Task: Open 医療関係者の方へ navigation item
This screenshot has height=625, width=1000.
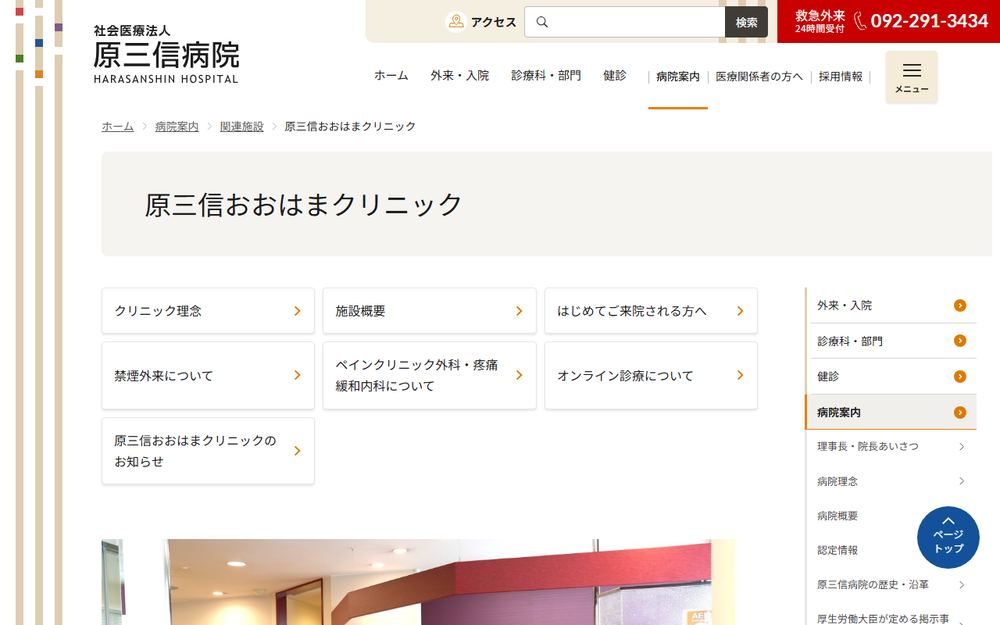Action: [759, 77]
